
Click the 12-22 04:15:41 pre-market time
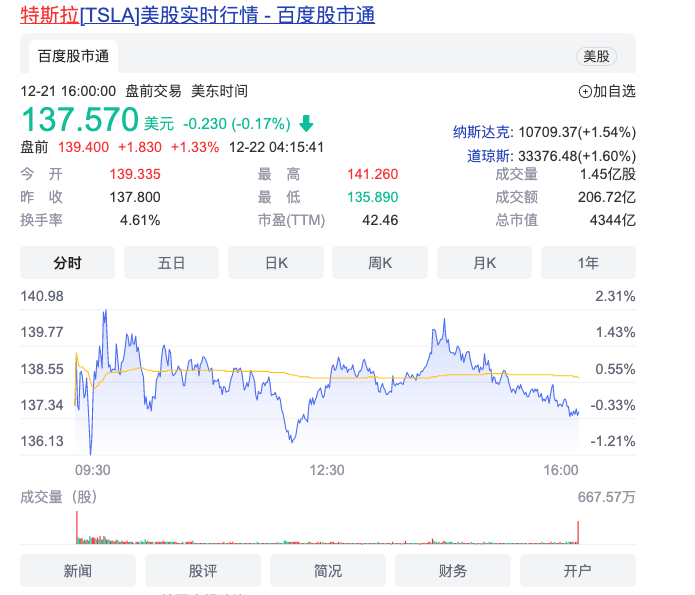[276, 147]
